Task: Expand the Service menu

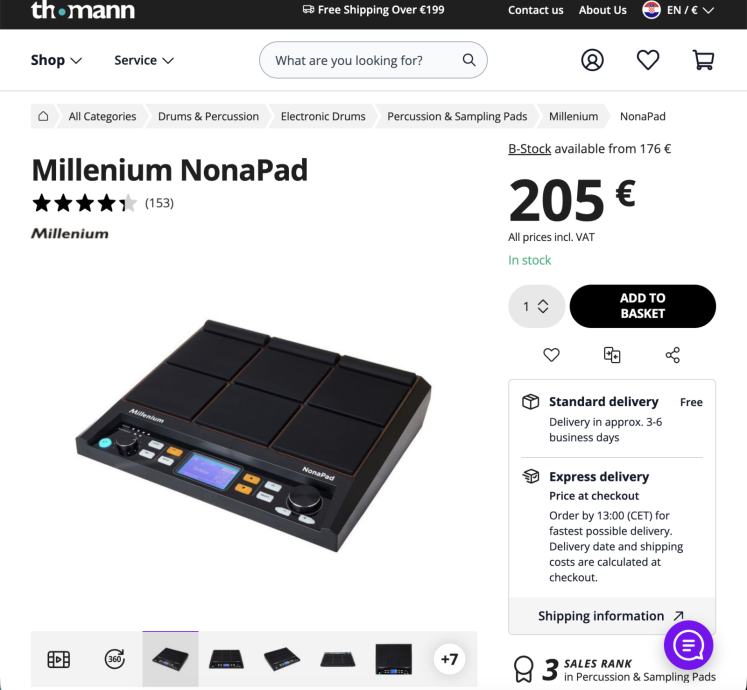Action: [x=144, y=60]
